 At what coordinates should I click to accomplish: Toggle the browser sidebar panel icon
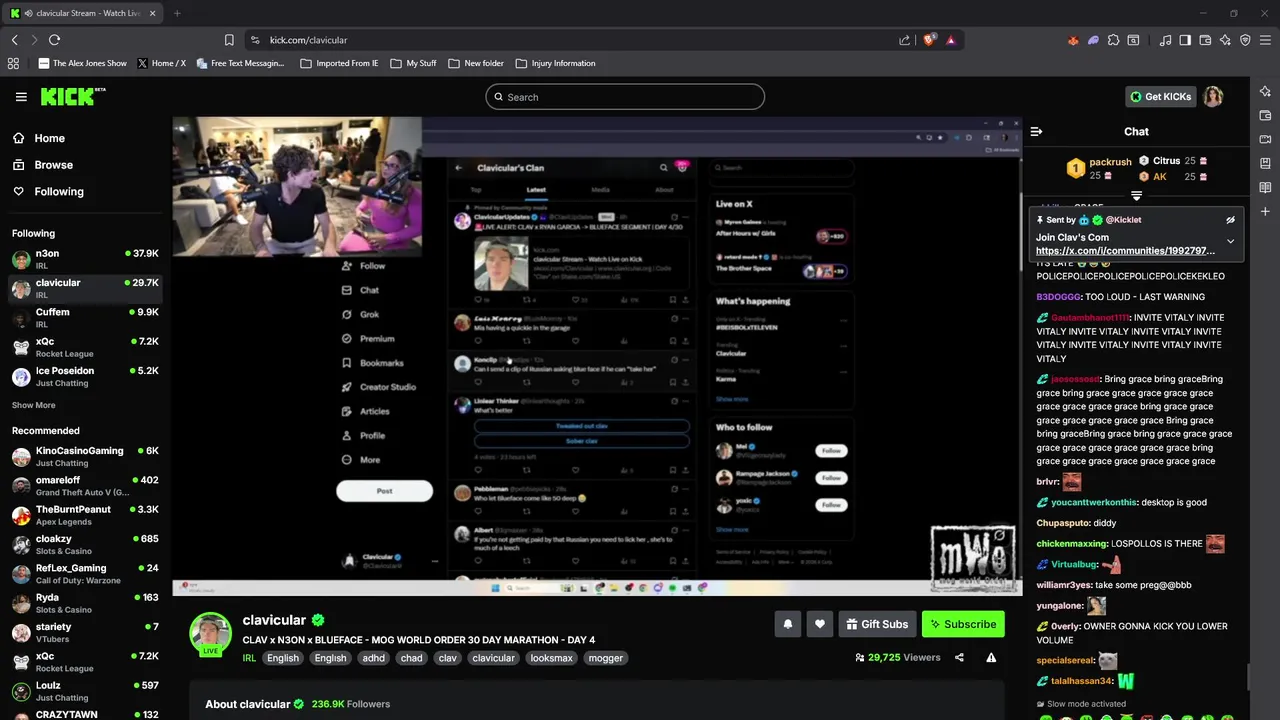click(x=1185, y=40)
